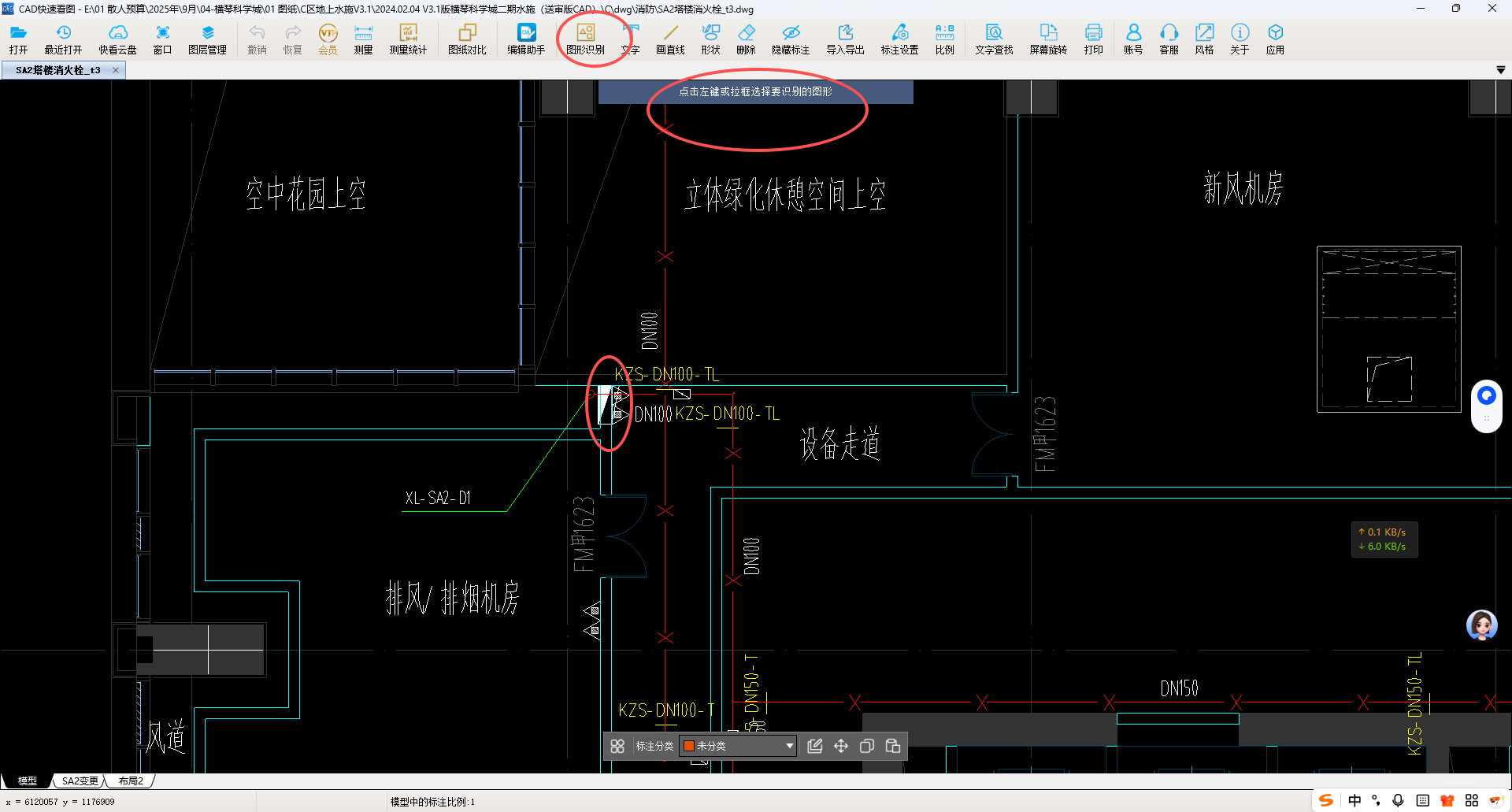Click 屏幕旋转 screen rotate
The height and width of the screenshot is (812, 1512).
tap(1048, 39)
